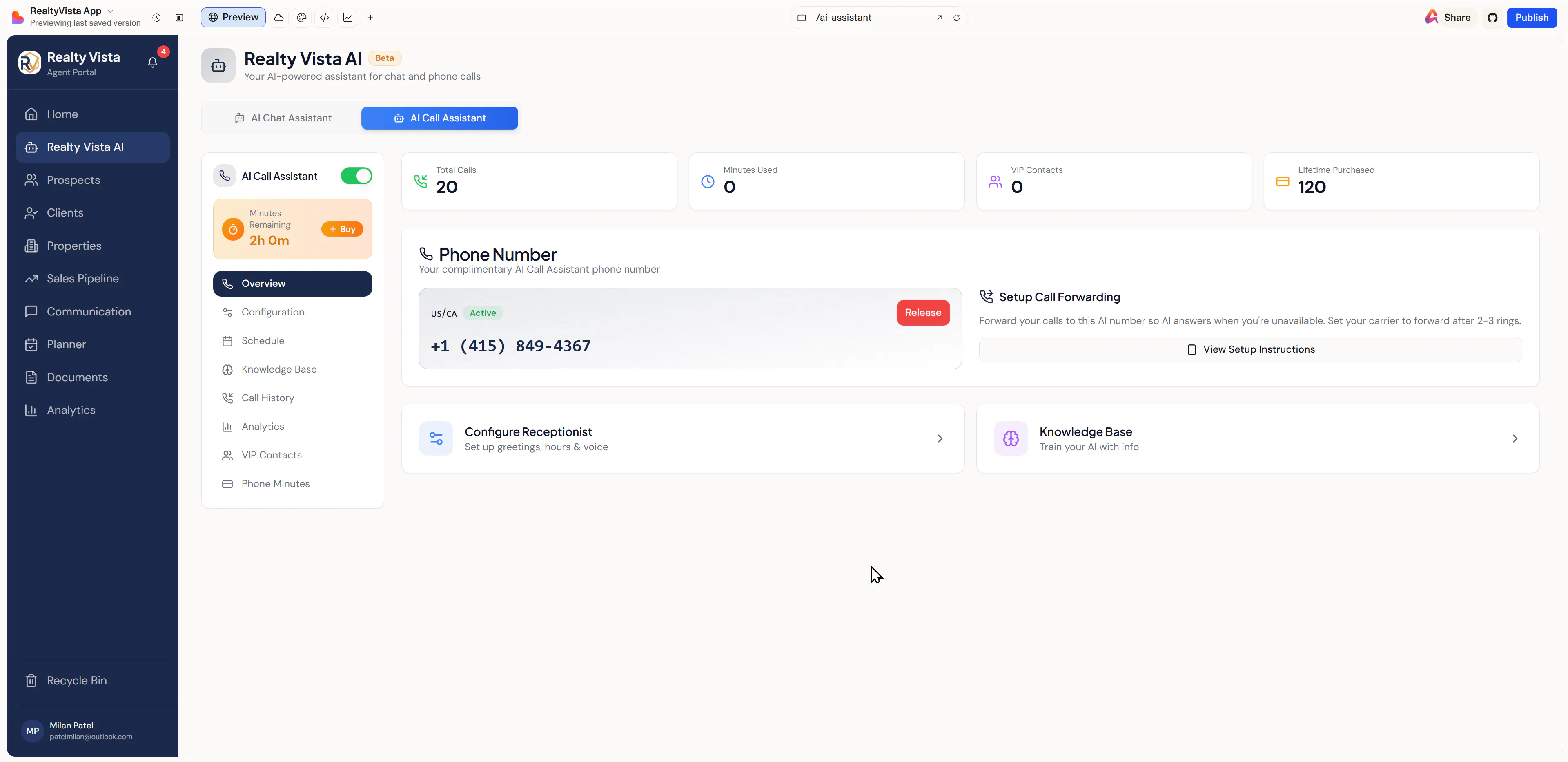Select the AI Call Assistant tab

[439, 118]
